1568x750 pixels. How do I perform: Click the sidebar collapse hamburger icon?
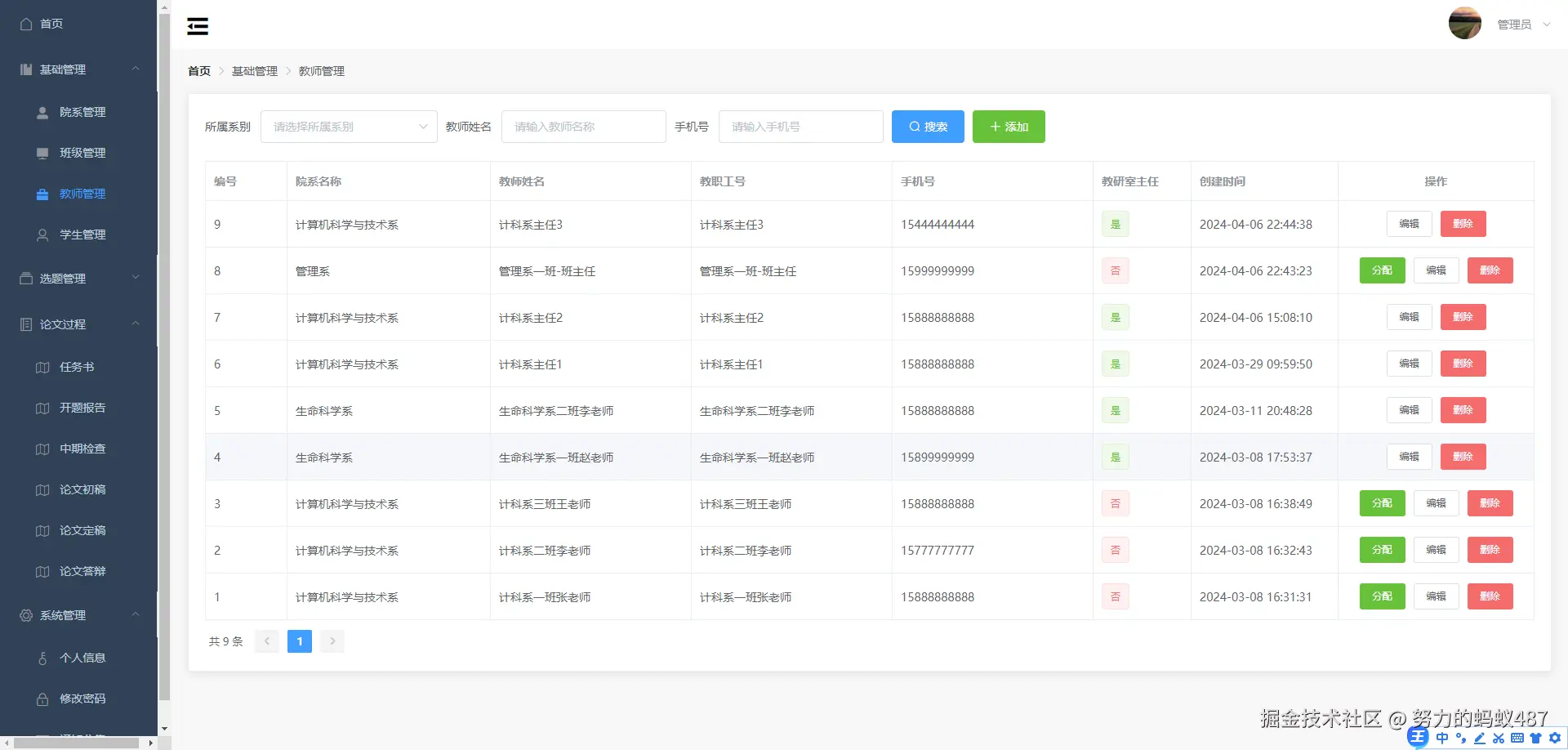198,26
